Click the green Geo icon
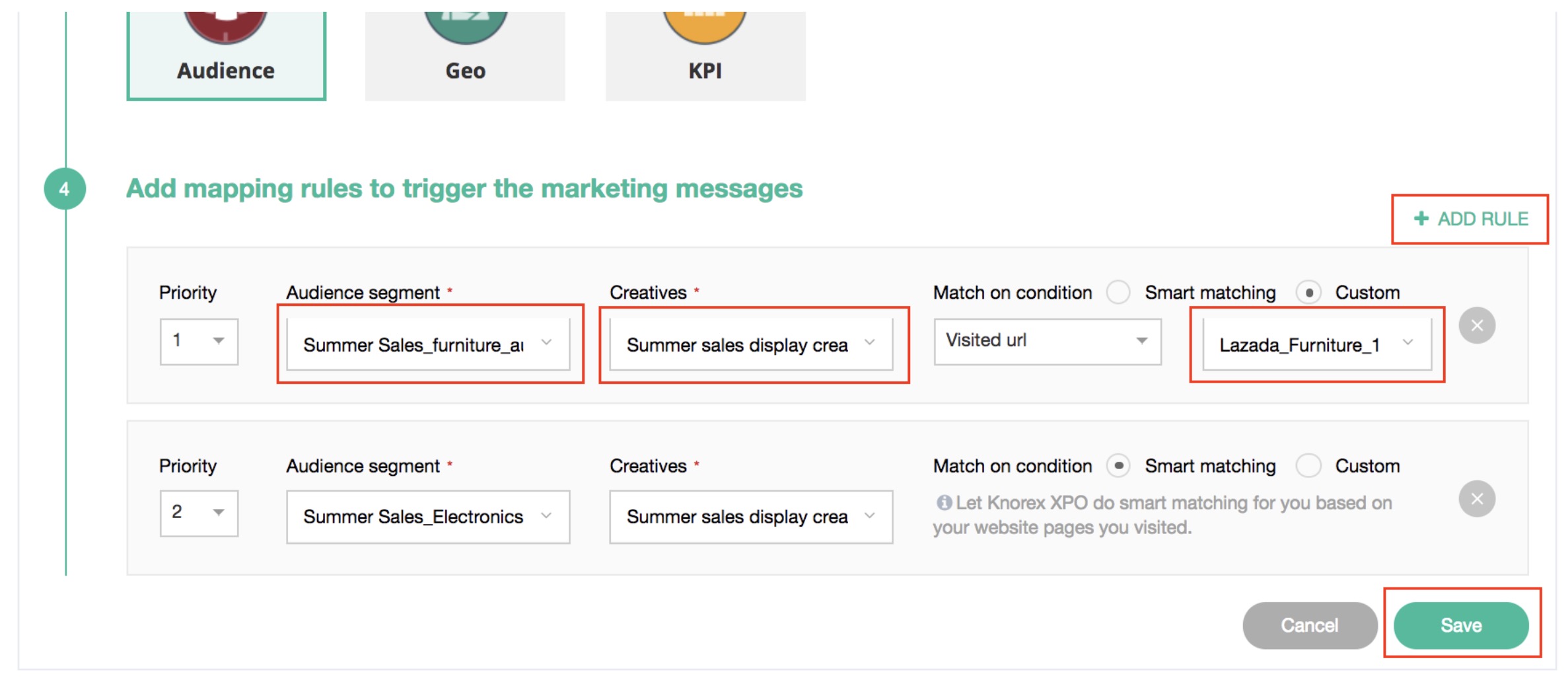The width and height of the screenshot is (1568, 678). click(x=465, y=25)
